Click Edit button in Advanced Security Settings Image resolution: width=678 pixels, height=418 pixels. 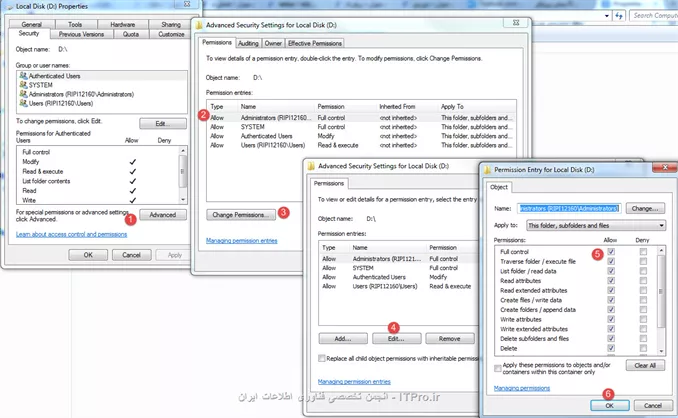(x=397, y=338)
